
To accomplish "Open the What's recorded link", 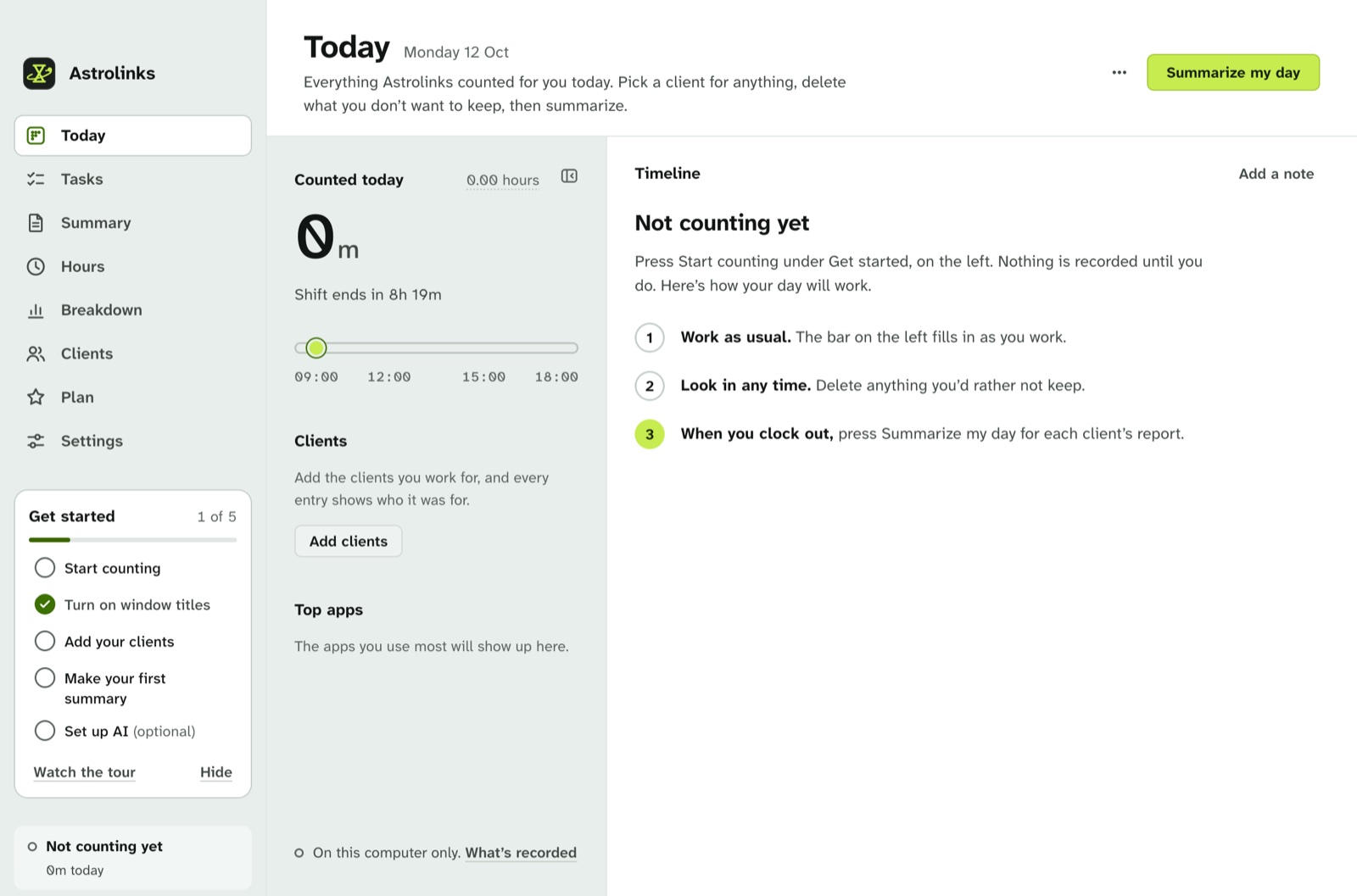I will [521, 853].
